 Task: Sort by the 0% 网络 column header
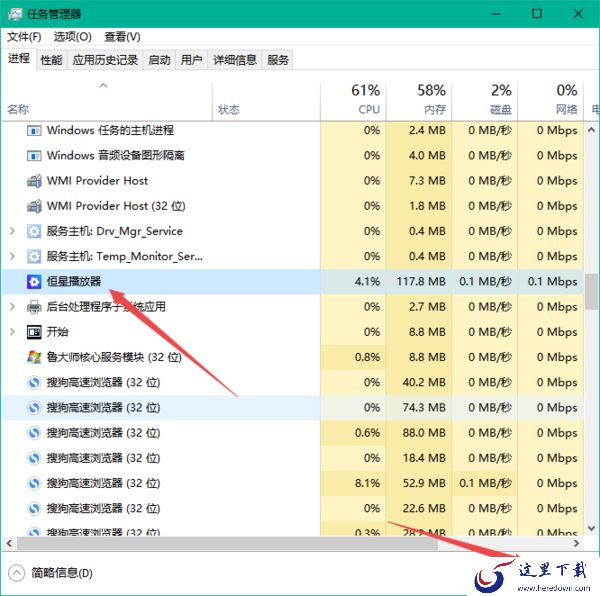pyautogui.click(x=551, y=100)
